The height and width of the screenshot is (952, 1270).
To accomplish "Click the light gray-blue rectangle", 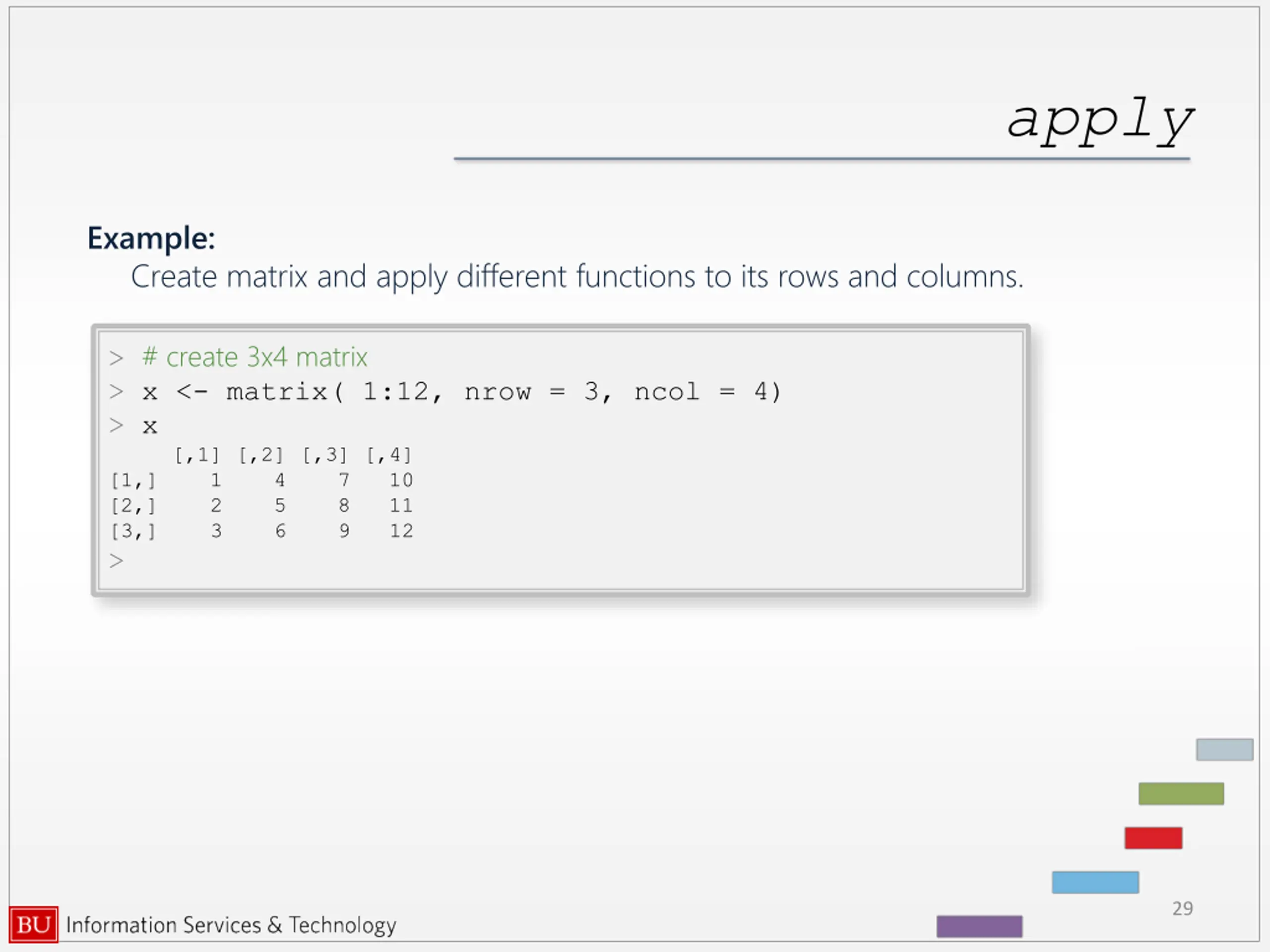I will point(1225,749).
